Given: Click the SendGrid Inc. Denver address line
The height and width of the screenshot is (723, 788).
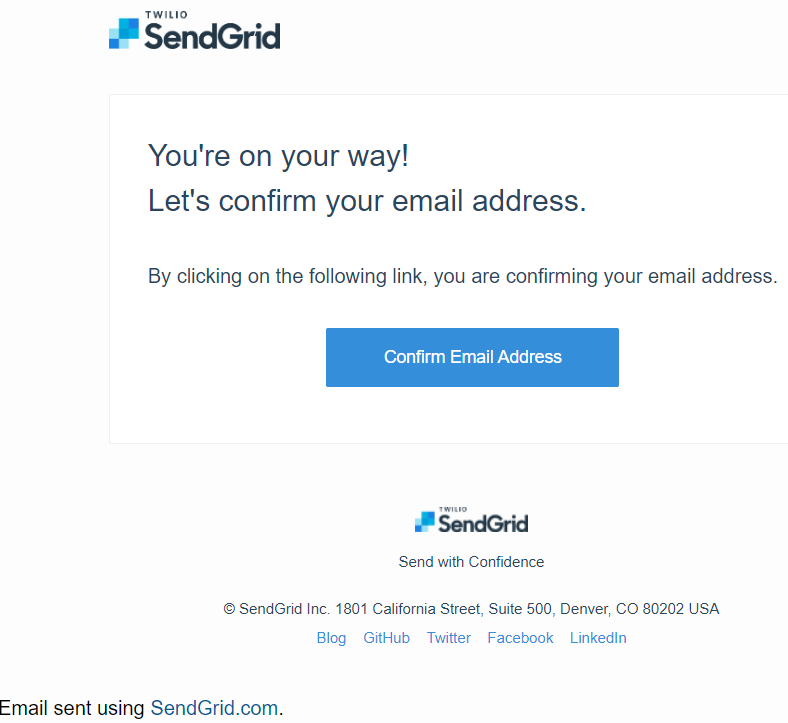Looking at the screenshot, I should [x=471, y=609].
